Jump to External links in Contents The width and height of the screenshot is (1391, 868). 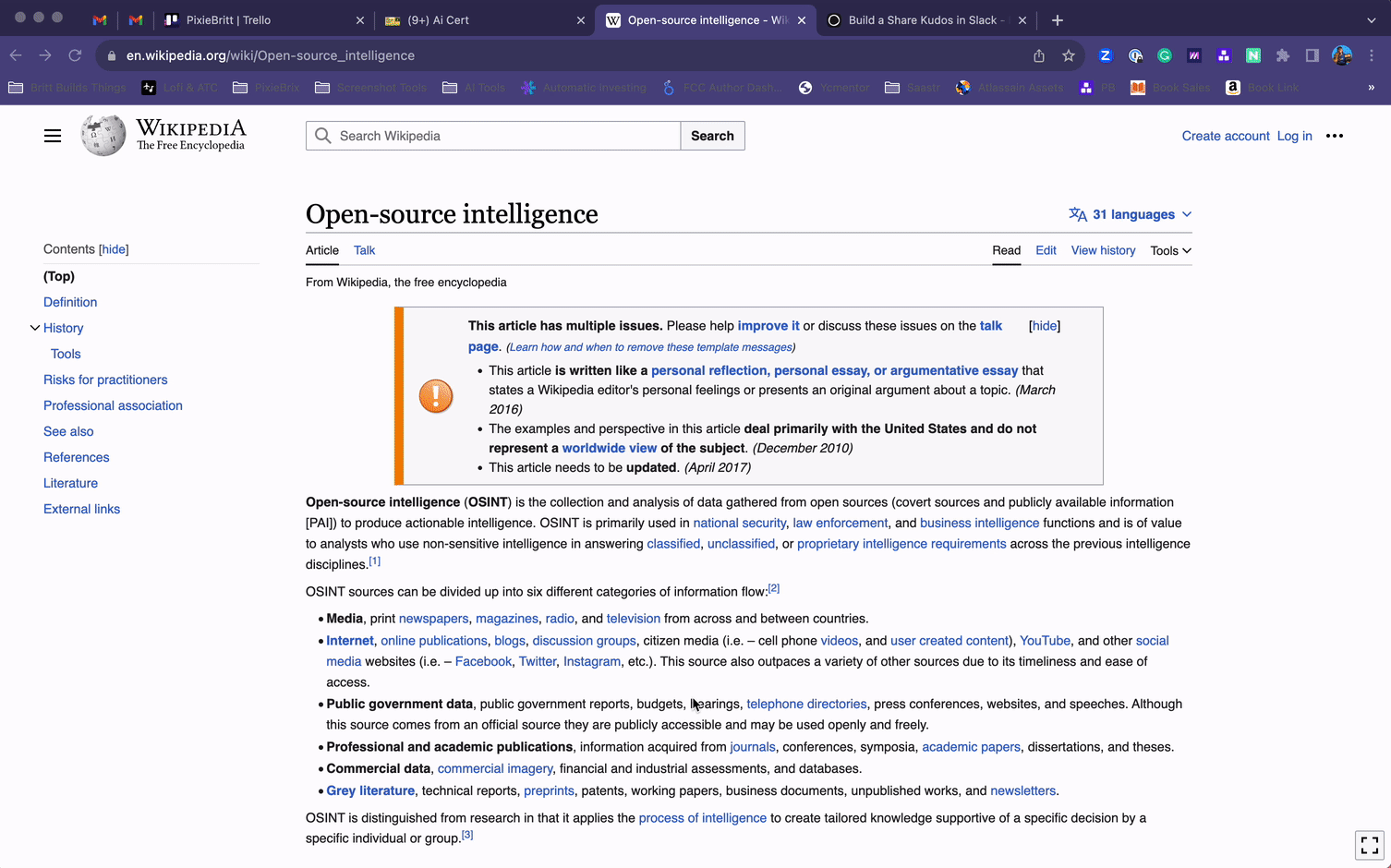point(81,509)
